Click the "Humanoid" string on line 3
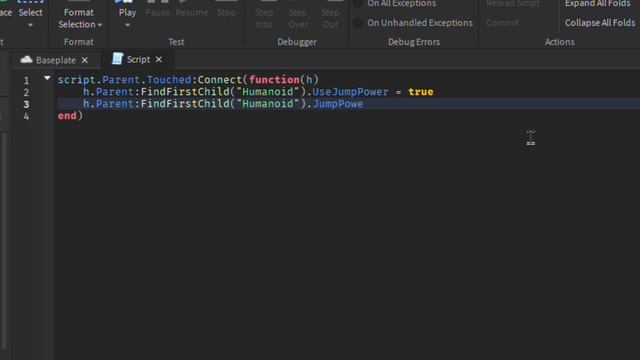Image resolution: width=640 pixels, height=360 pixels. click(268, 104)
